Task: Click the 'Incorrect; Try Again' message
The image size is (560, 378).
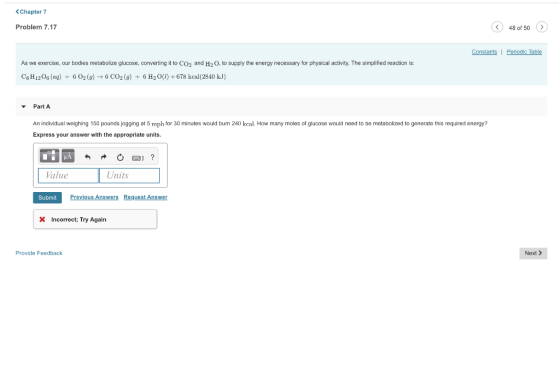Action: tap(79, 219)
